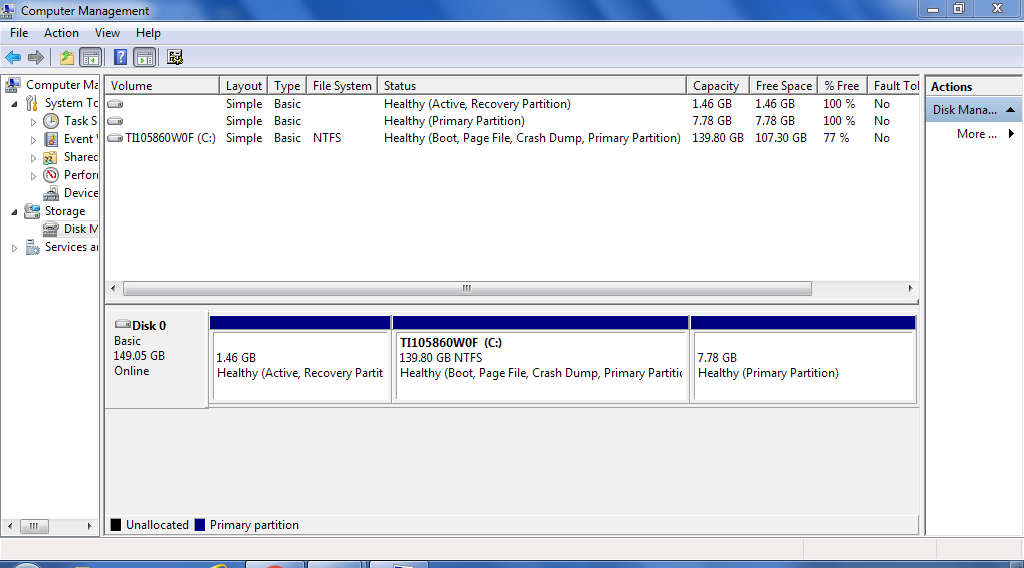The width and height of the screenshot is (1024, 568).
Task: Select the 7.78 GB volume row icon
Action: (x=115, y=121)
